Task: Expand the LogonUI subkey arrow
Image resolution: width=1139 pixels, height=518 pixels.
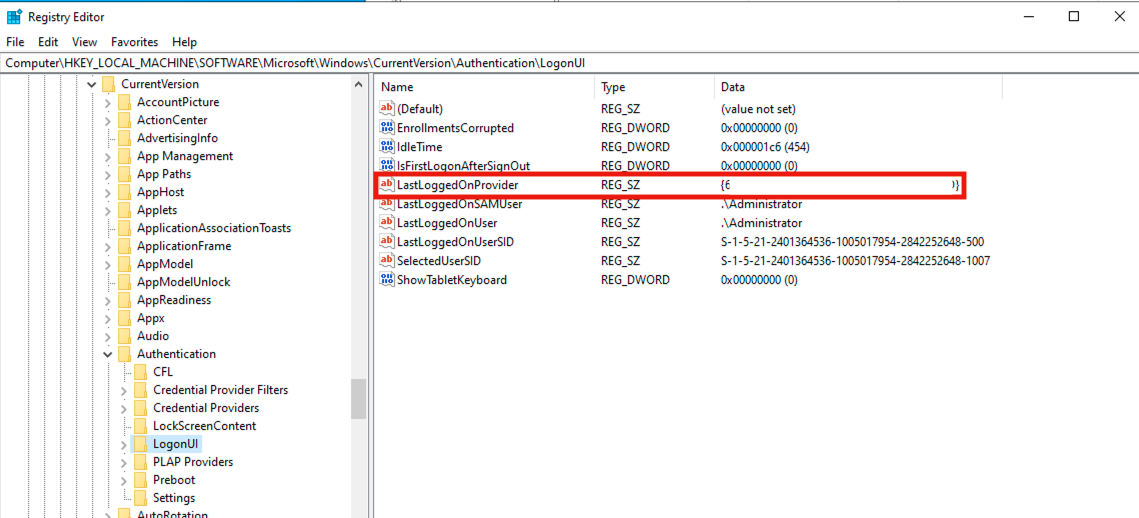Action: click(124, 444)
